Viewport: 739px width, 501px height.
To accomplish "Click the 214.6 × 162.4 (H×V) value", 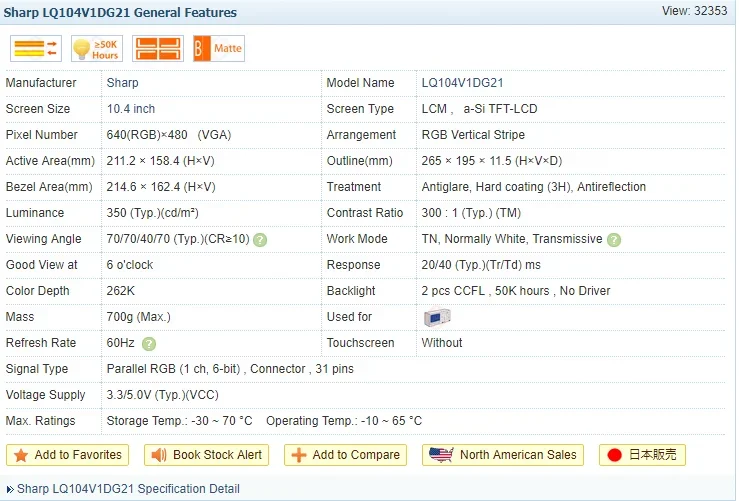I will coord(161,187).
